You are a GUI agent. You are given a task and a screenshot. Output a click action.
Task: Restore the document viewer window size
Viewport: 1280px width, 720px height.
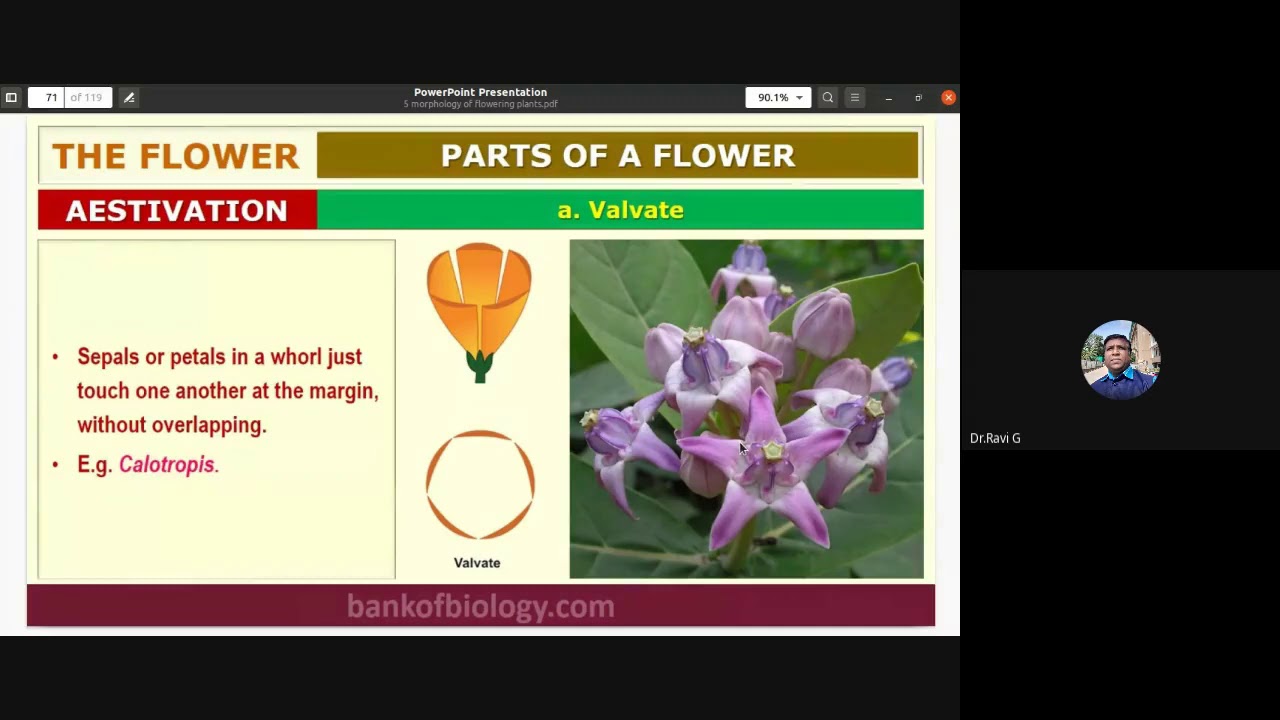pyautogui.click(x=918, y=97)
